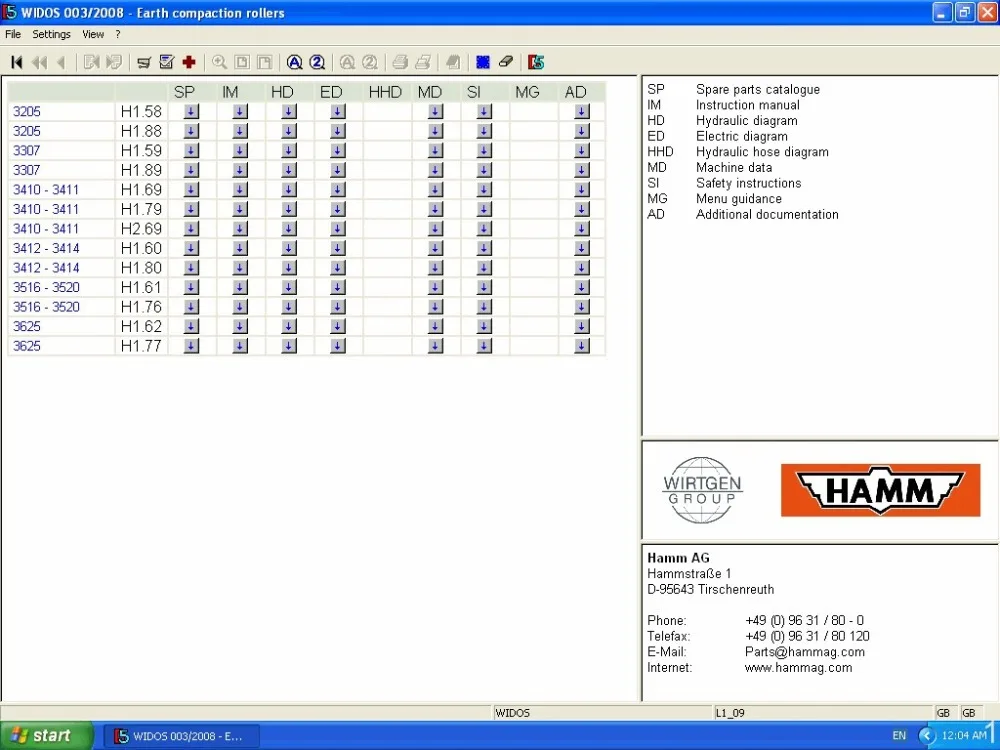Select model 3205 in row H1.58
The image size is (1000, 750).
tap(27, 112)
